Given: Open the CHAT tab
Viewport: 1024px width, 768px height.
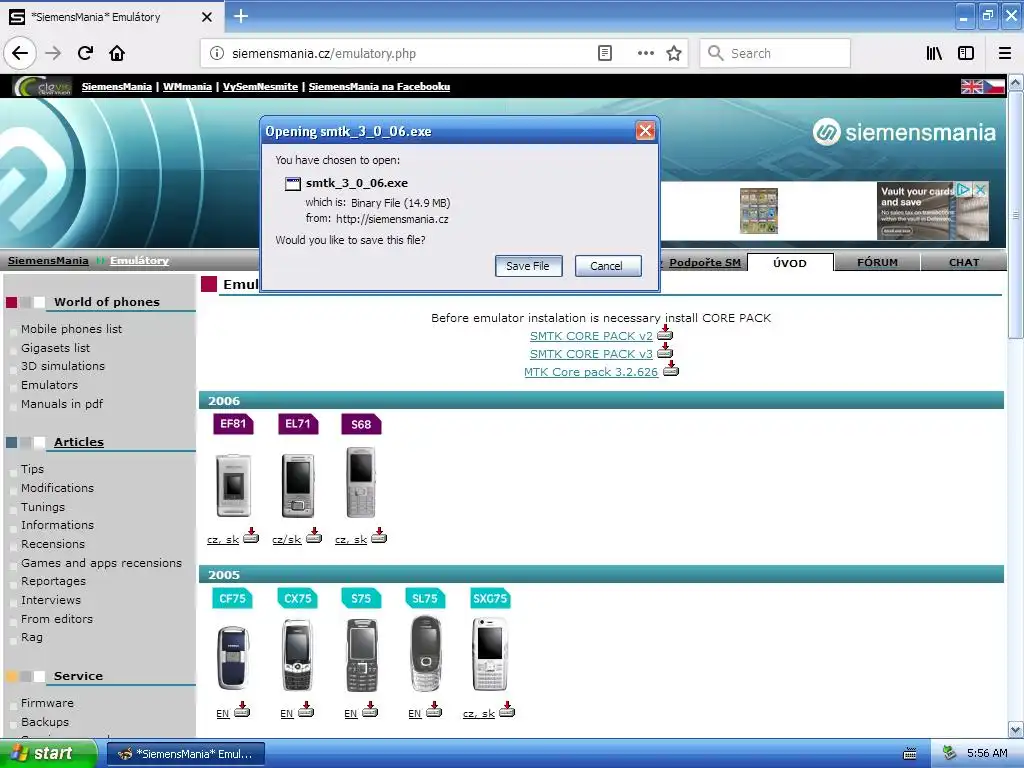Looking at the screenshot, I should pyautogui.click(x=963, y=263).
